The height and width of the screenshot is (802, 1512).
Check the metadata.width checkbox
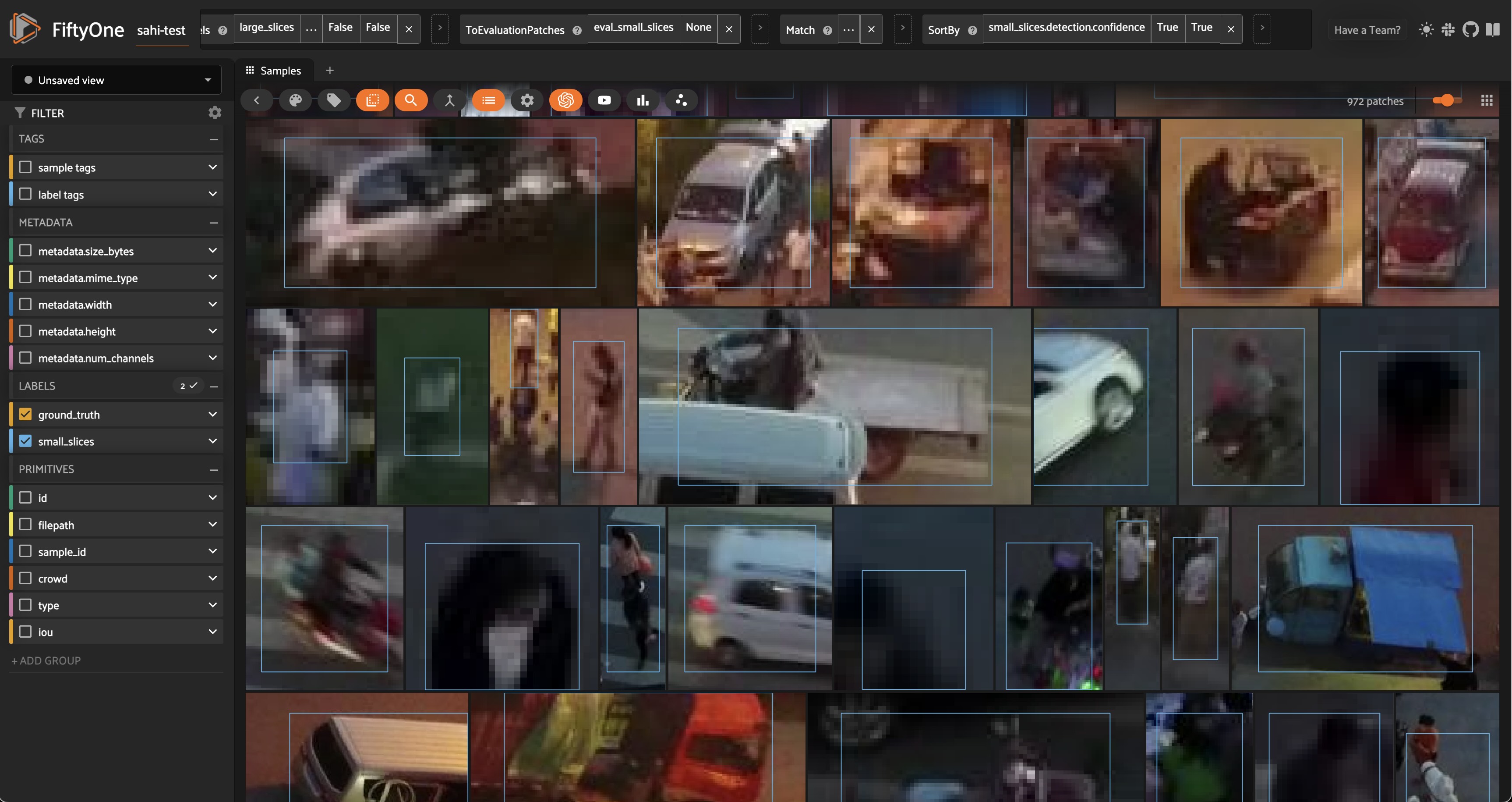[25, 304]
